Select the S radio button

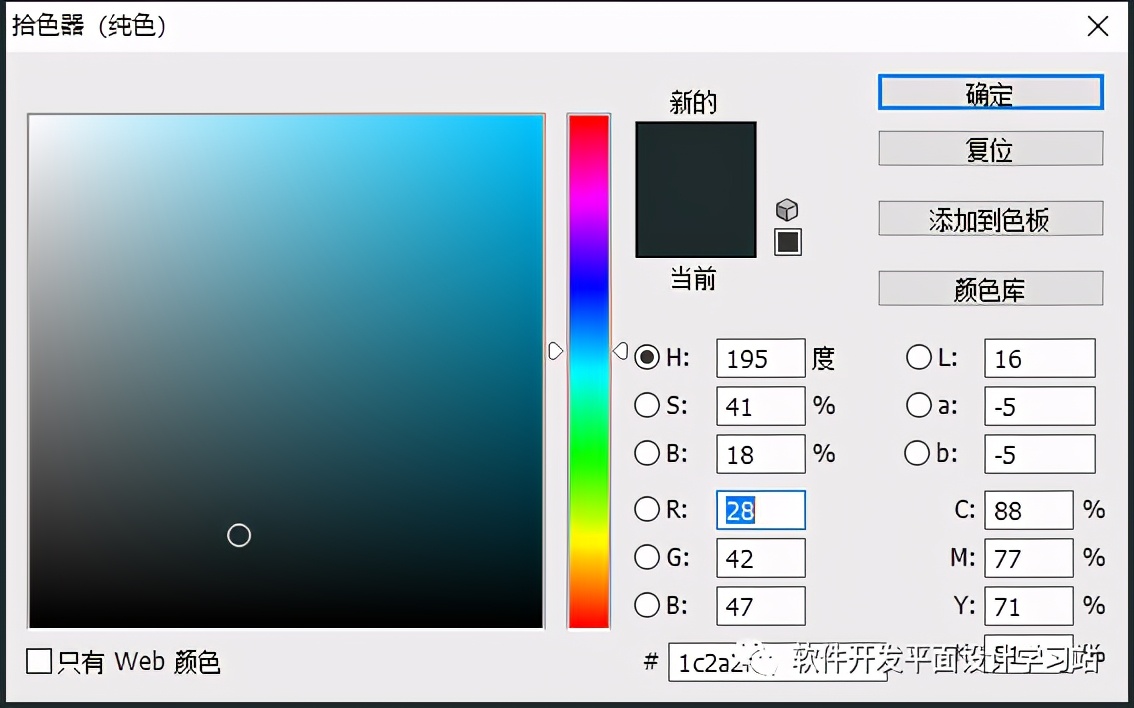pos(648,406)
